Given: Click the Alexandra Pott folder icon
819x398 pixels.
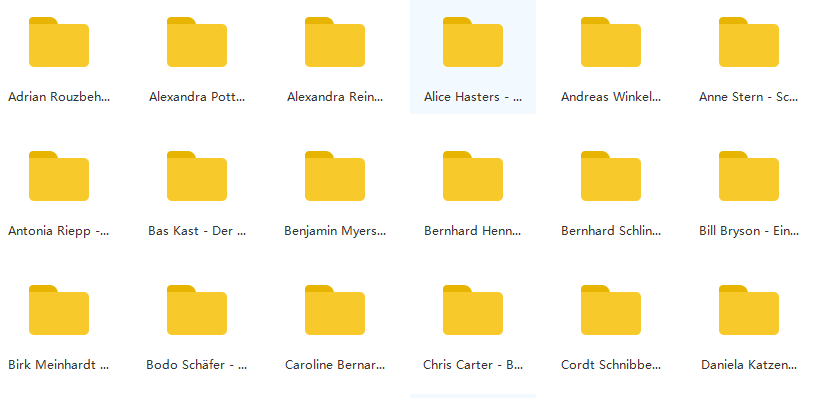Looking at the screenshot, I should [197, 42].
